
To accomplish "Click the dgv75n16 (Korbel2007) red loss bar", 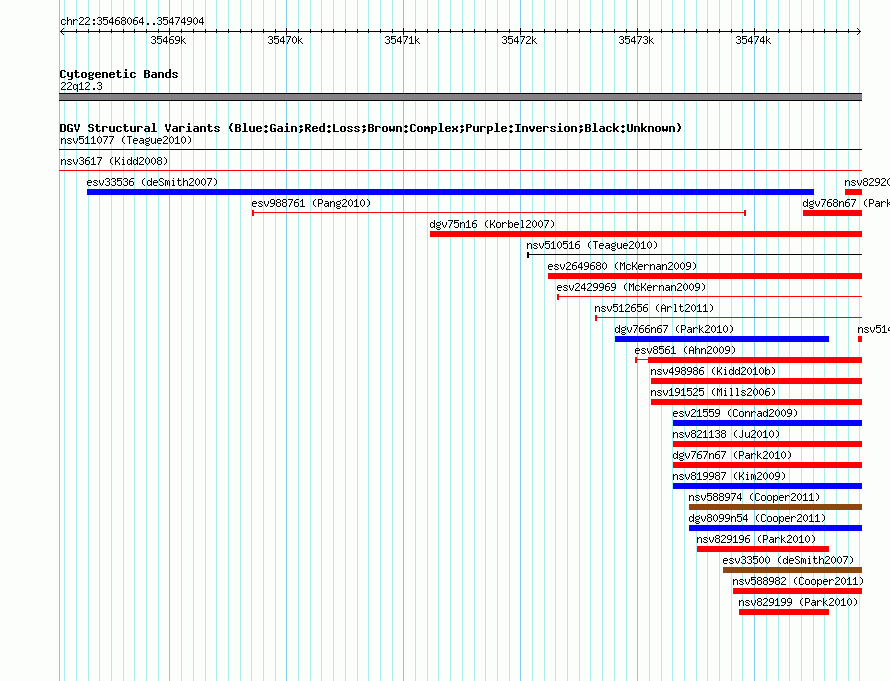I will (646, 234).
